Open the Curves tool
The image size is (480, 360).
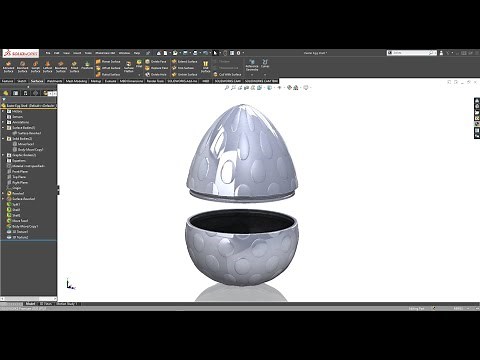[265, 64]
